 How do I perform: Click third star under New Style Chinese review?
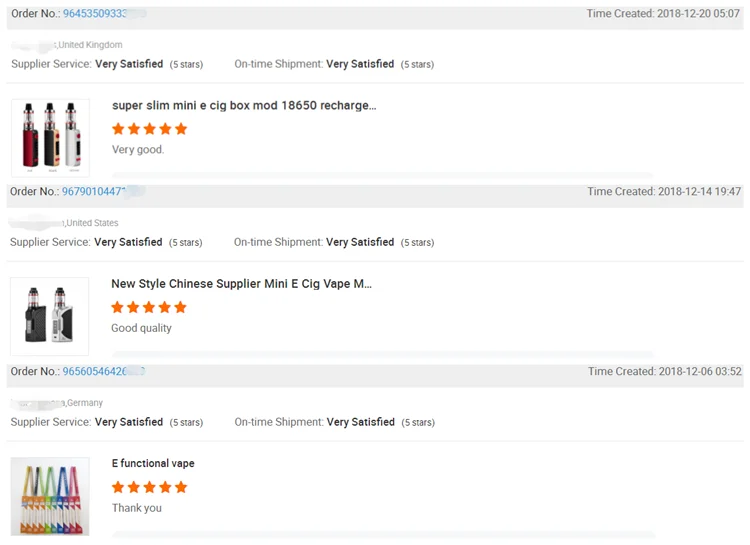point(149,308)
